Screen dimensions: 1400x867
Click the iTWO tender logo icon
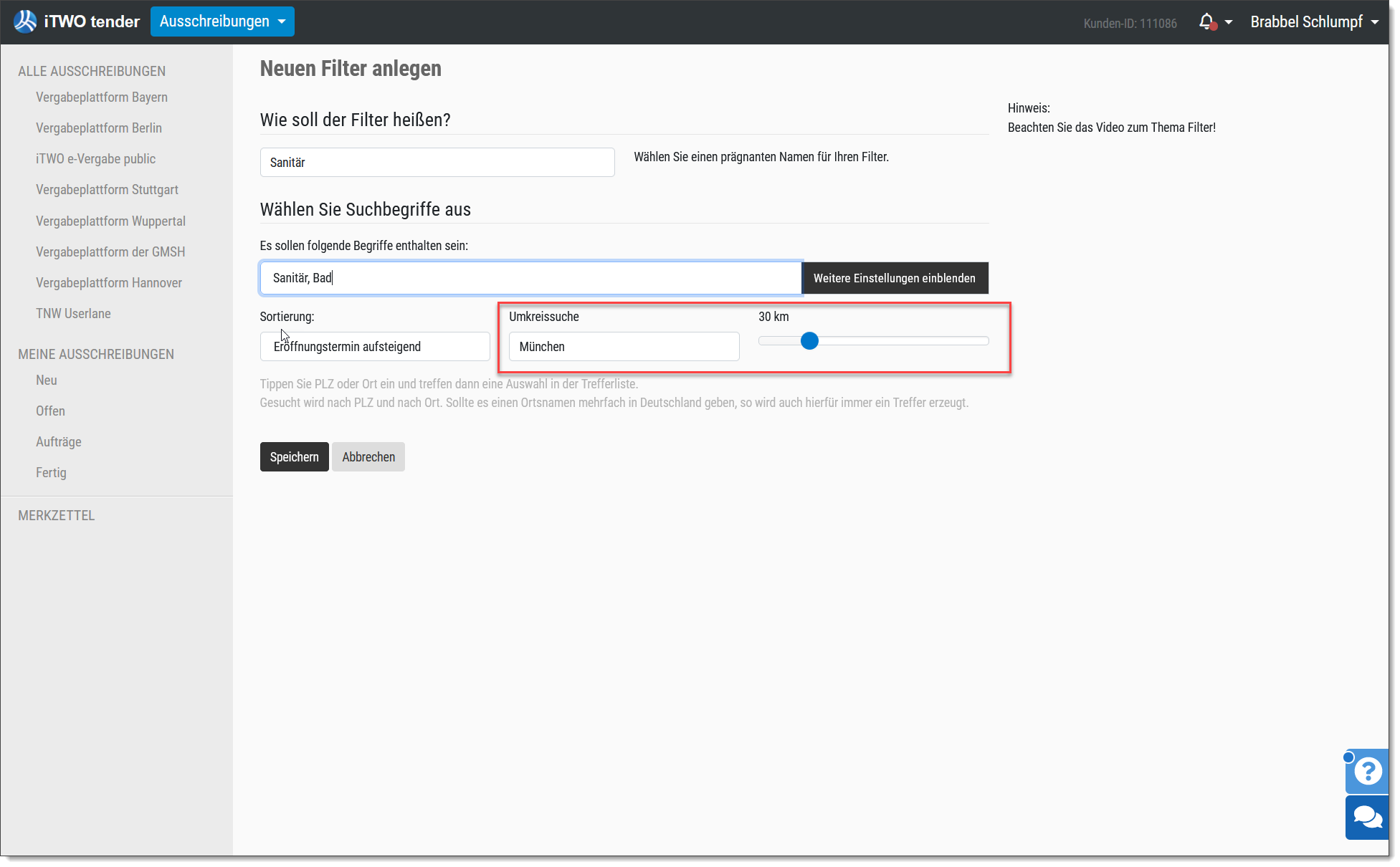click(x=25, y=21)
